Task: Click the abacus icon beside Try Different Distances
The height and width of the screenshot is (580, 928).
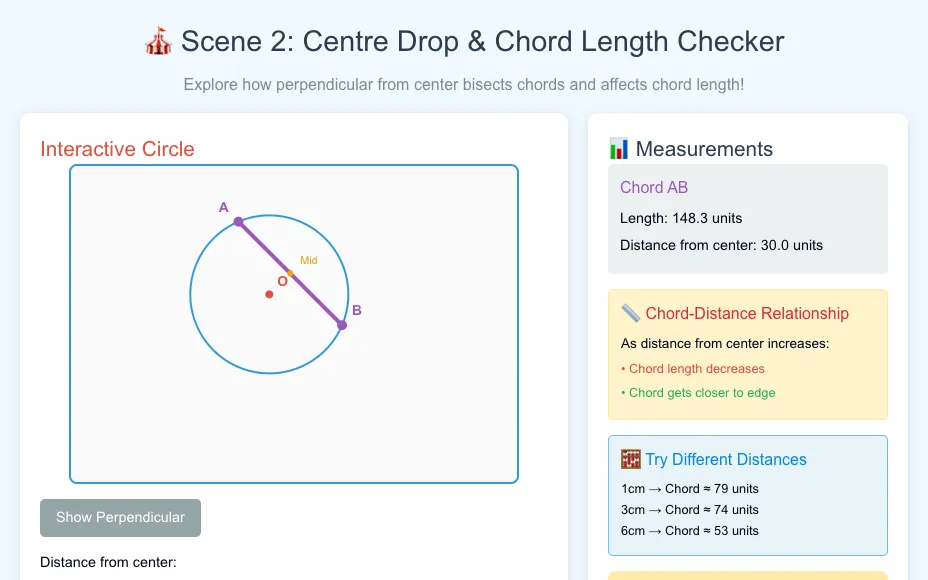Action: point(630,459)
